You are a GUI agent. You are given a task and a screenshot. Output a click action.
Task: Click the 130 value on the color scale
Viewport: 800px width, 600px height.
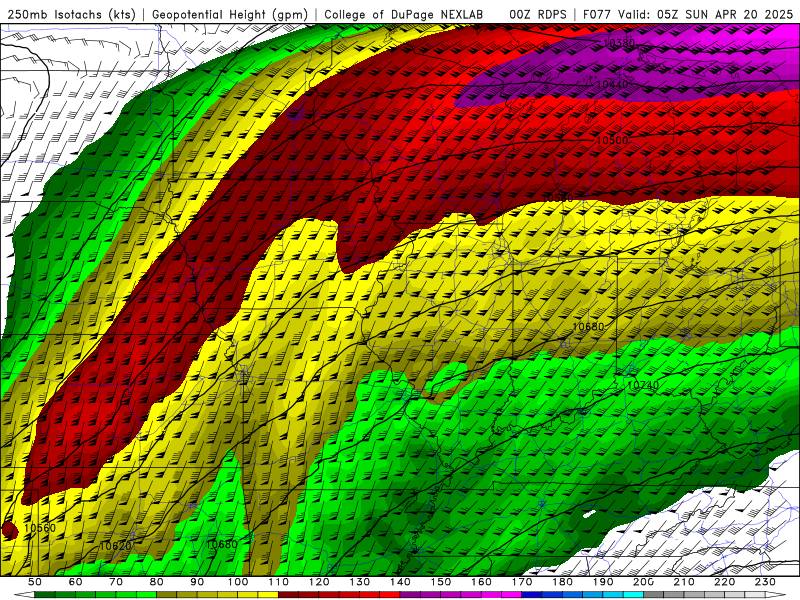pos(360,582)
